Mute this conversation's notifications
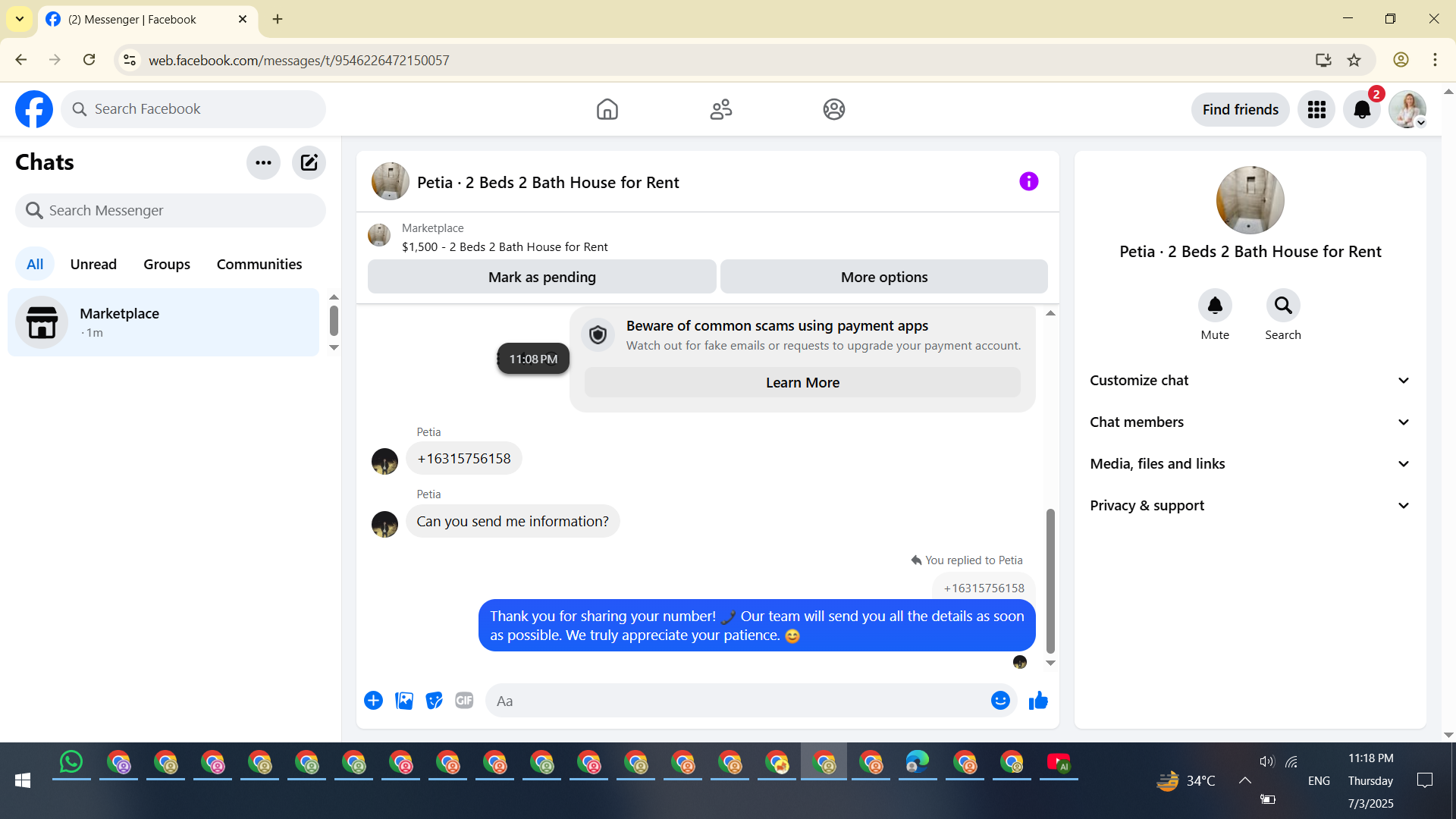This screenshot has width=1456, height=819. click(x=1214, y=306)
